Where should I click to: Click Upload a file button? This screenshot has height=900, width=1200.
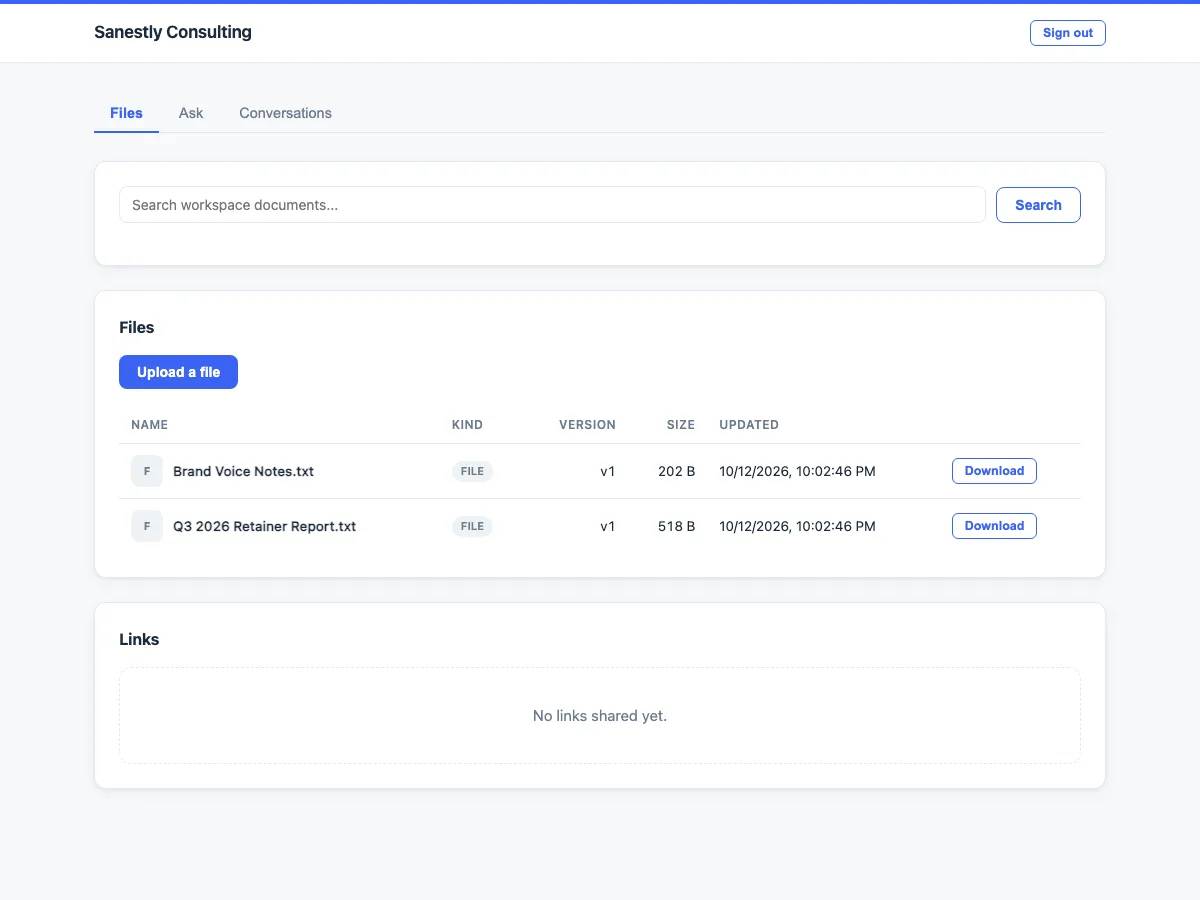[178, 372]
